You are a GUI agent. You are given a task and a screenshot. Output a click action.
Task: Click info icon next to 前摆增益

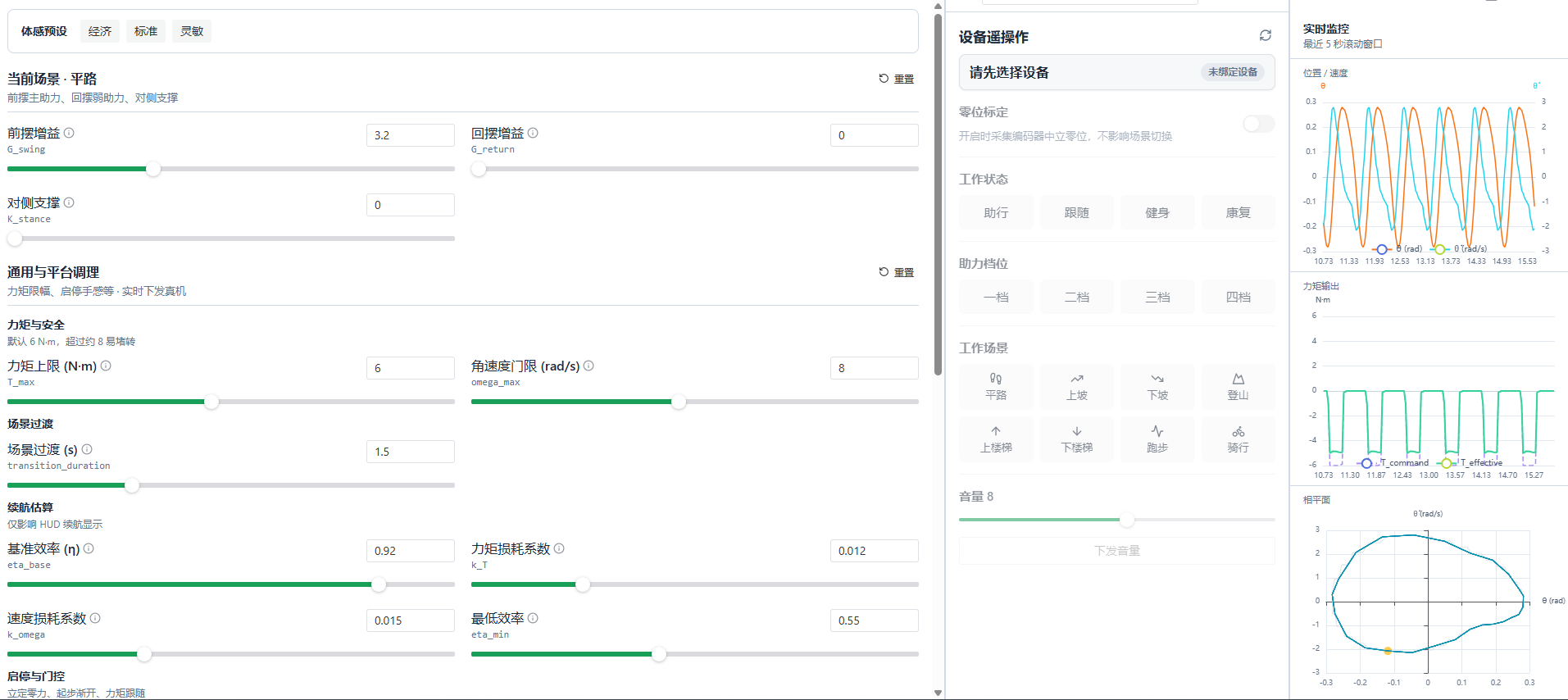tap(69, 133)
